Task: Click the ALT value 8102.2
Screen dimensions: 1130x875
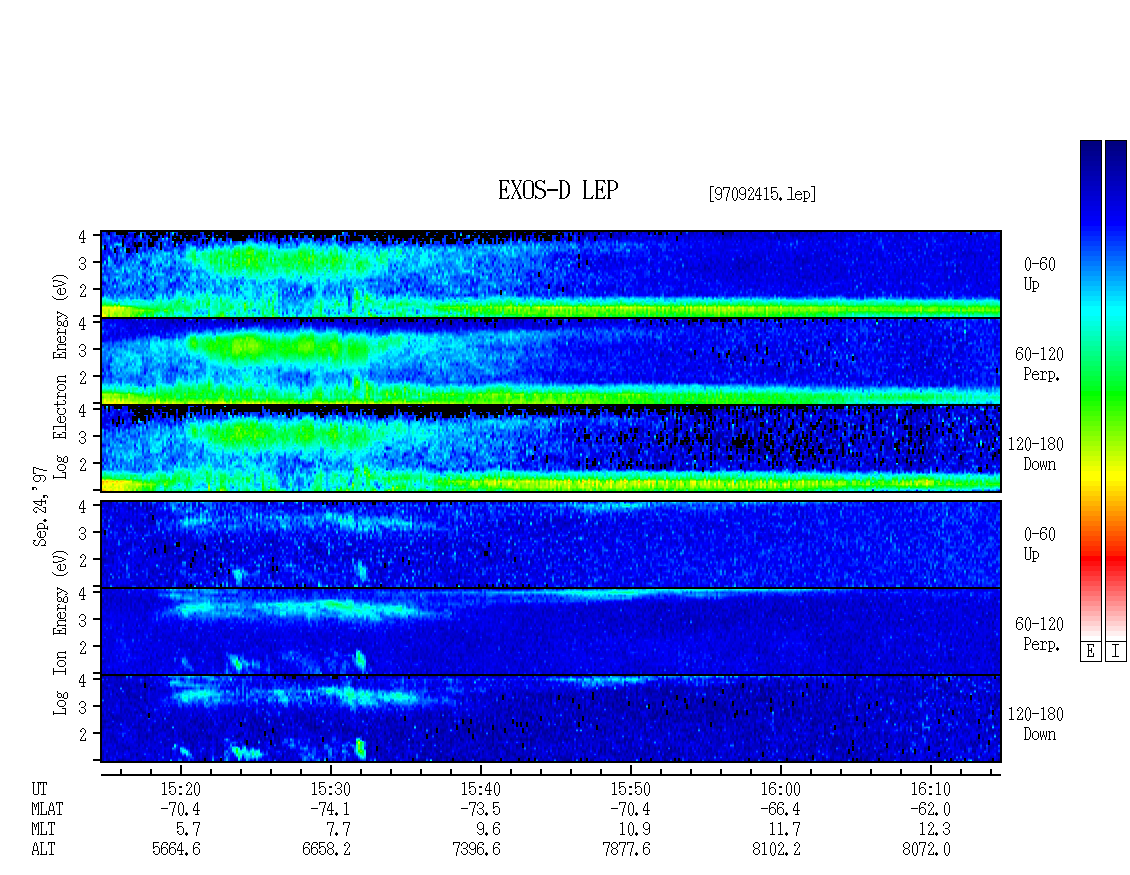Action: point(776,850)
